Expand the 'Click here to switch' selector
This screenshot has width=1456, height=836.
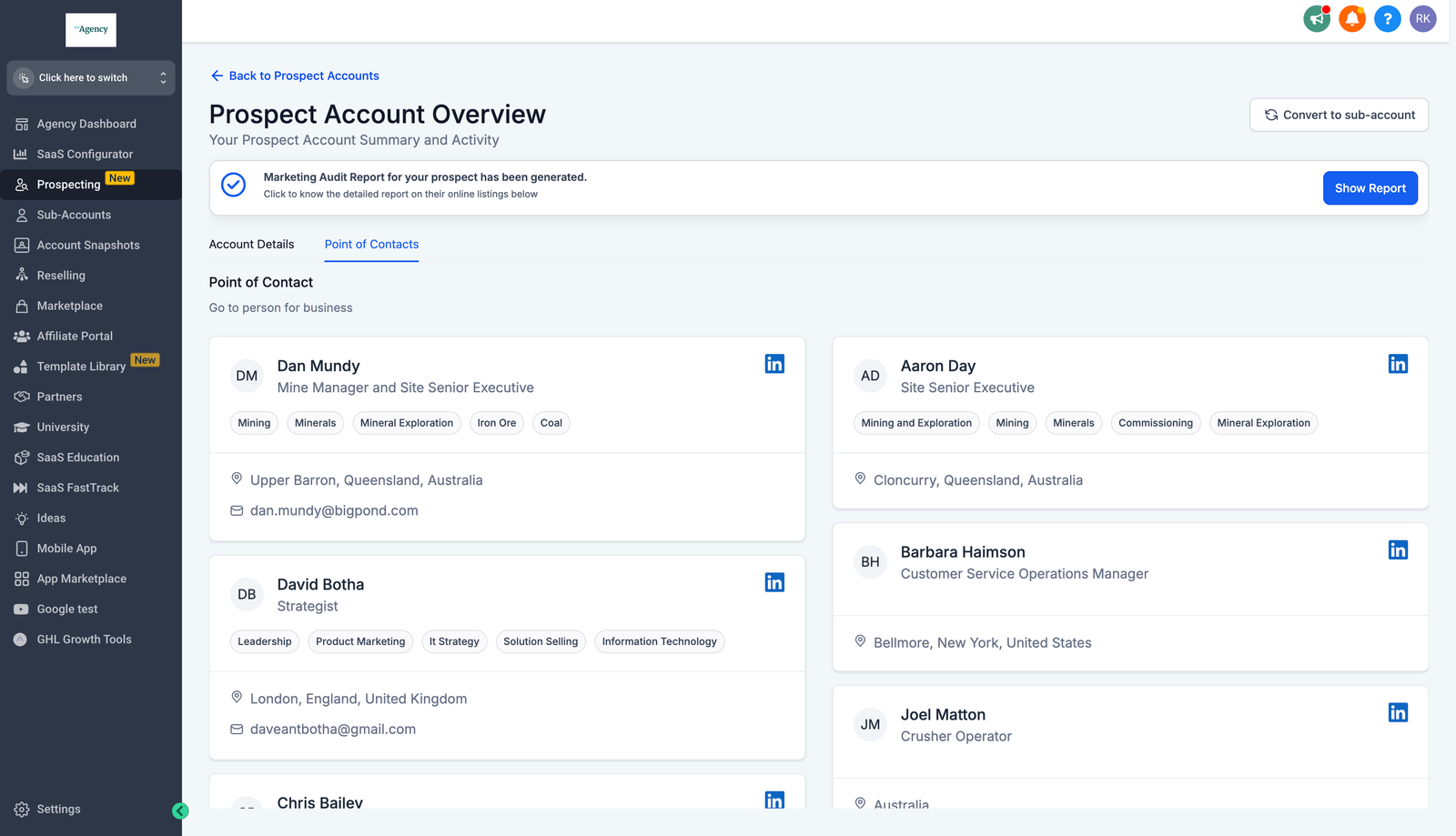91,78
